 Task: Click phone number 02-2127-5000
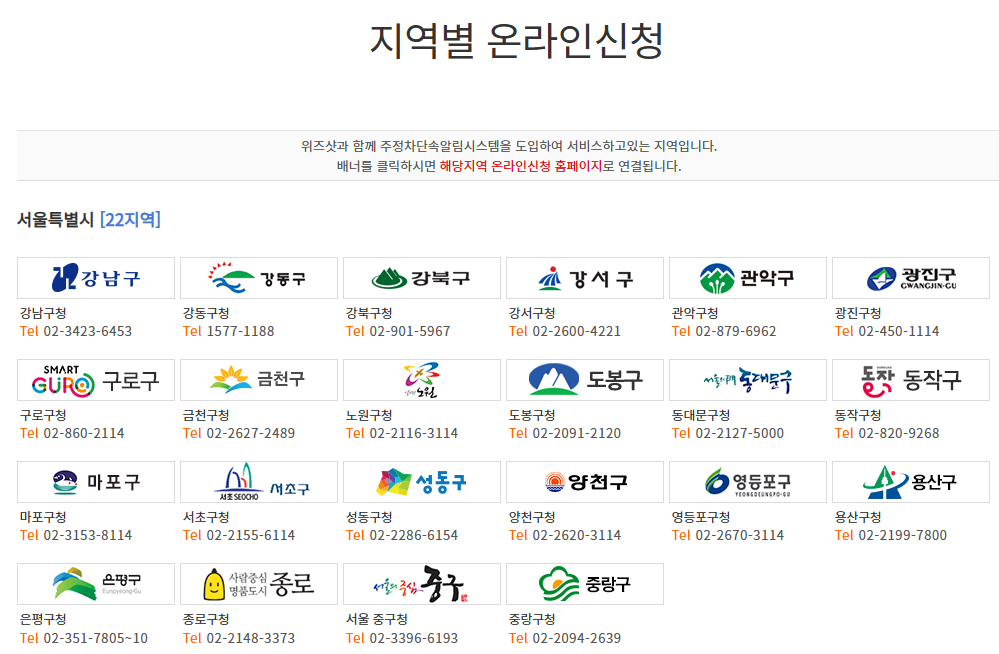pyautogui.click(x=740, y=433)
